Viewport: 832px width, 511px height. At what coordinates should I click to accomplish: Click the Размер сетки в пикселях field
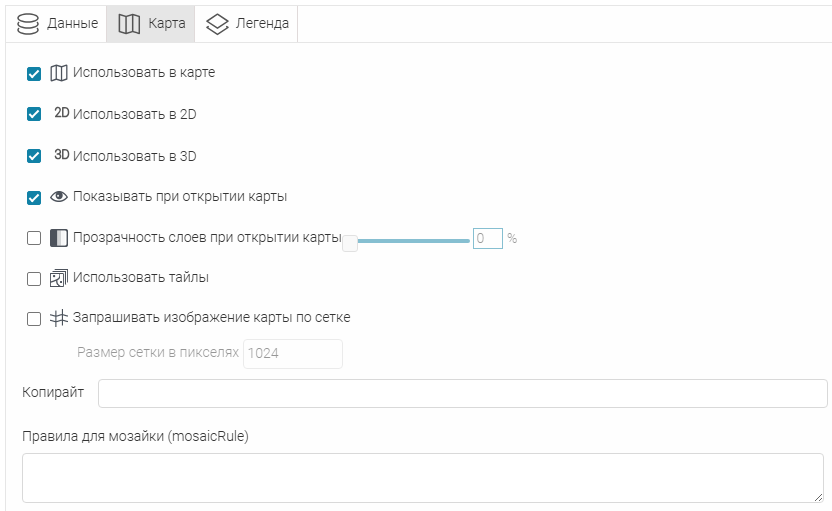coord(292,353)
